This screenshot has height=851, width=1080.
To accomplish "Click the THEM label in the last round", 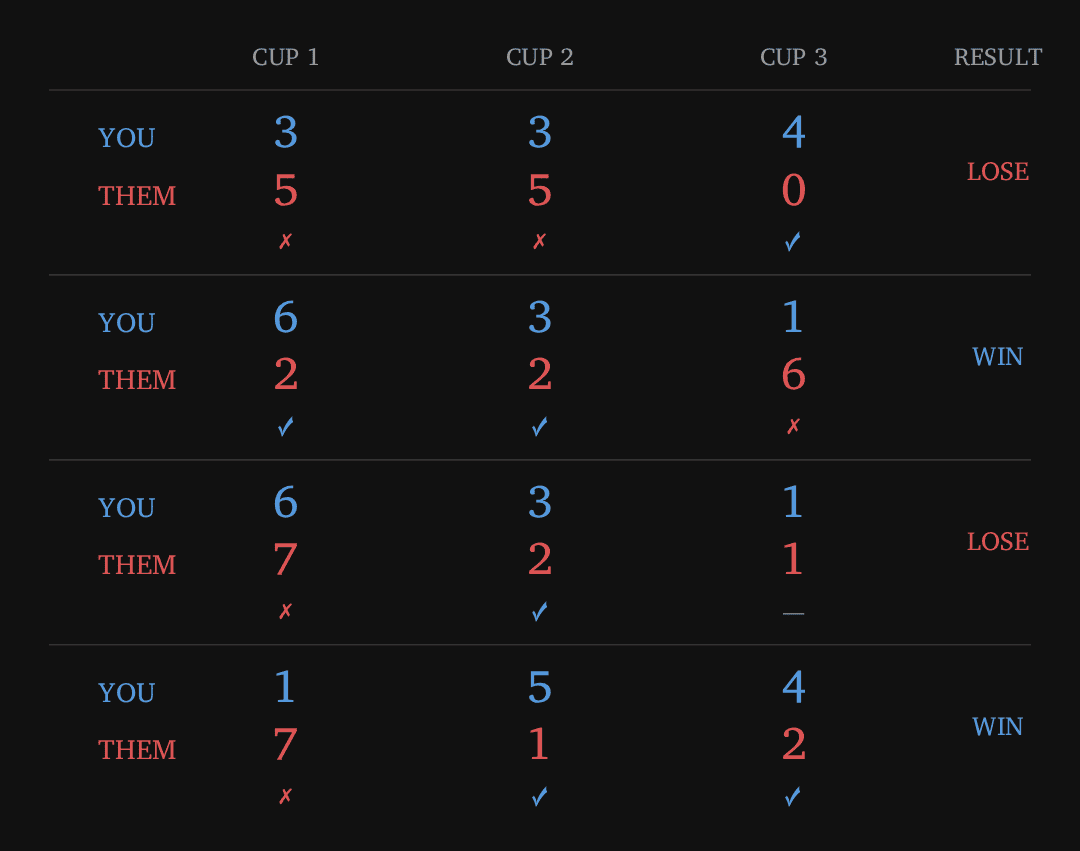I will point(137,750).
